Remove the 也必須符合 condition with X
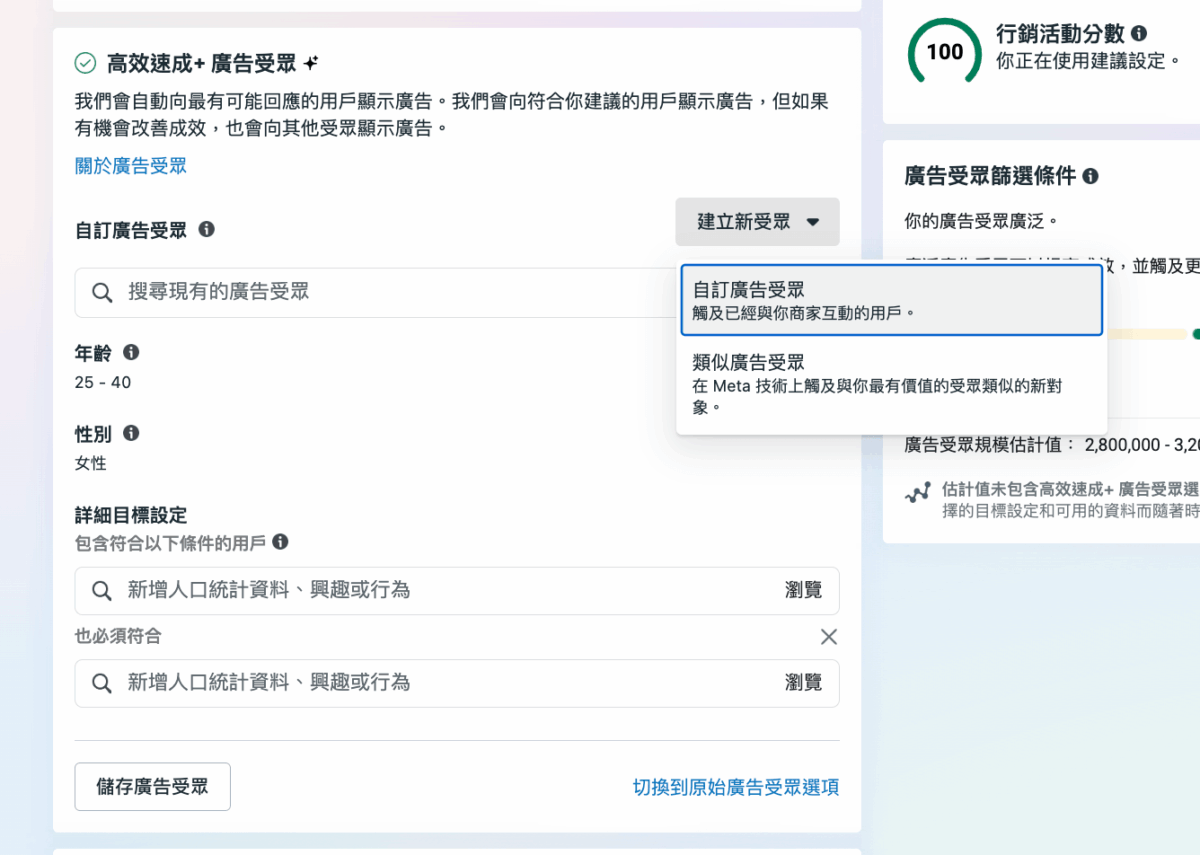The width and height of the screenshot is (1200, 855). tap(828, 637)
